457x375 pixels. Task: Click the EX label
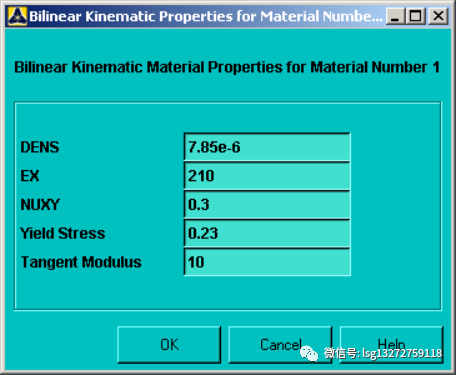(30, 176)
